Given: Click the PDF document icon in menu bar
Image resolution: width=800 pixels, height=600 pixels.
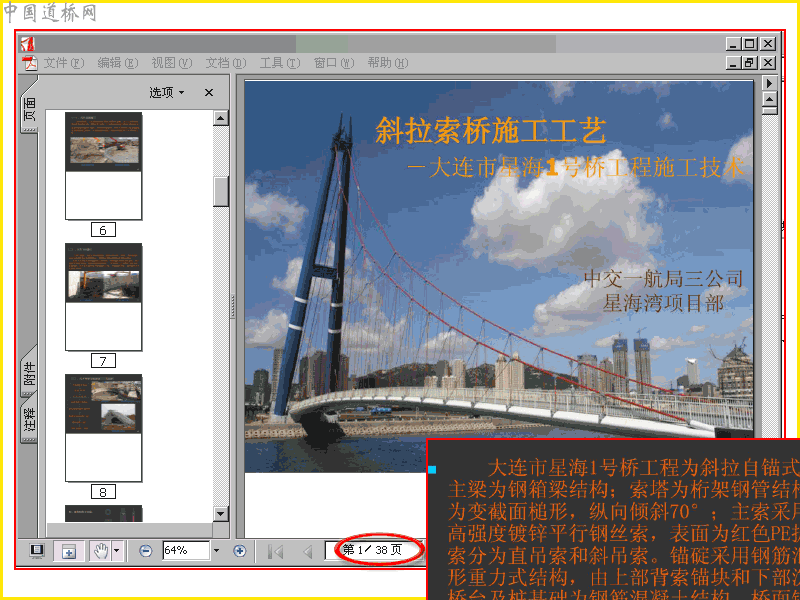Looking at the screenshot, I should (x=31, y=63).
